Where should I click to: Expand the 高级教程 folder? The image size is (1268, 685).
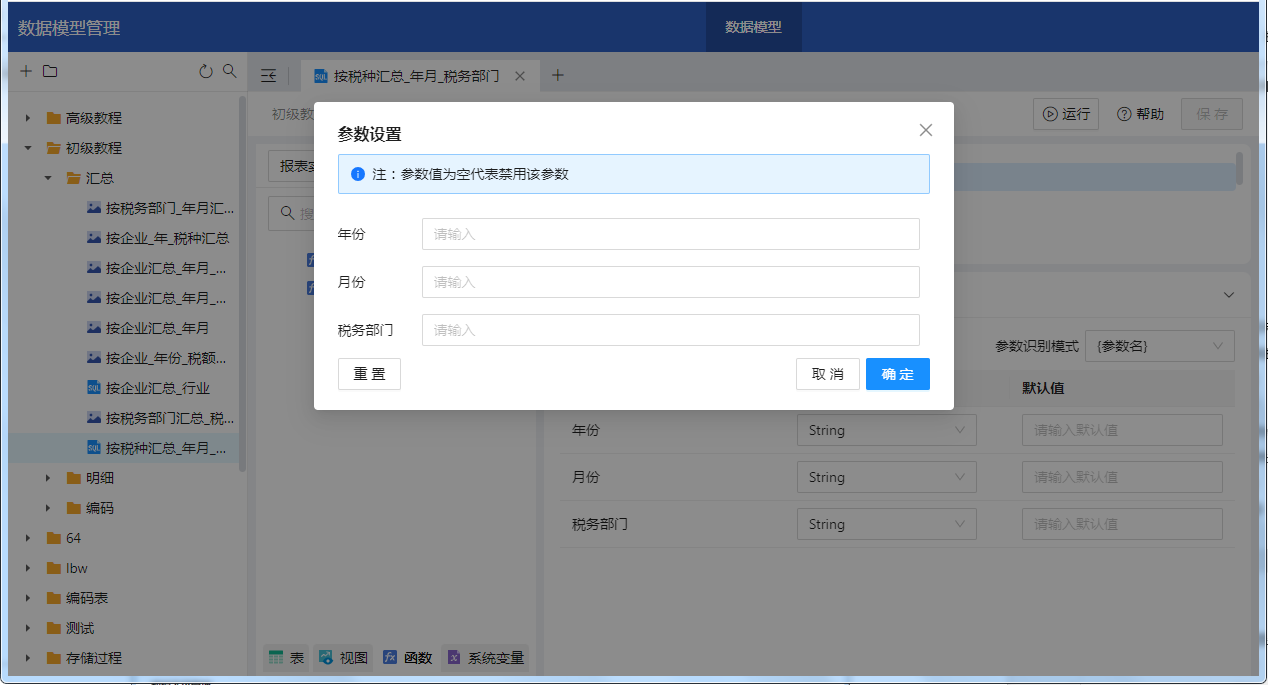[x=28, y=118]
